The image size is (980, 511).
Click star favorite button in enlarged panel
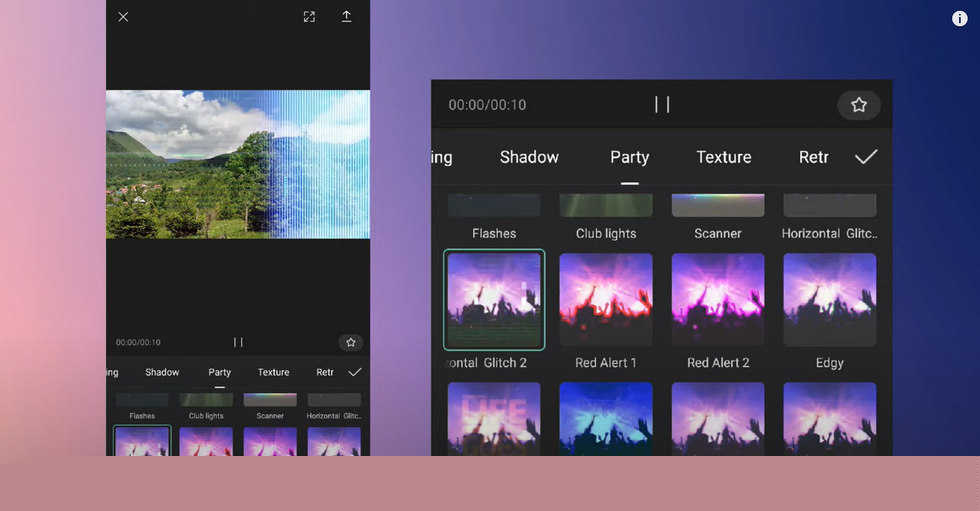point(859,105)
